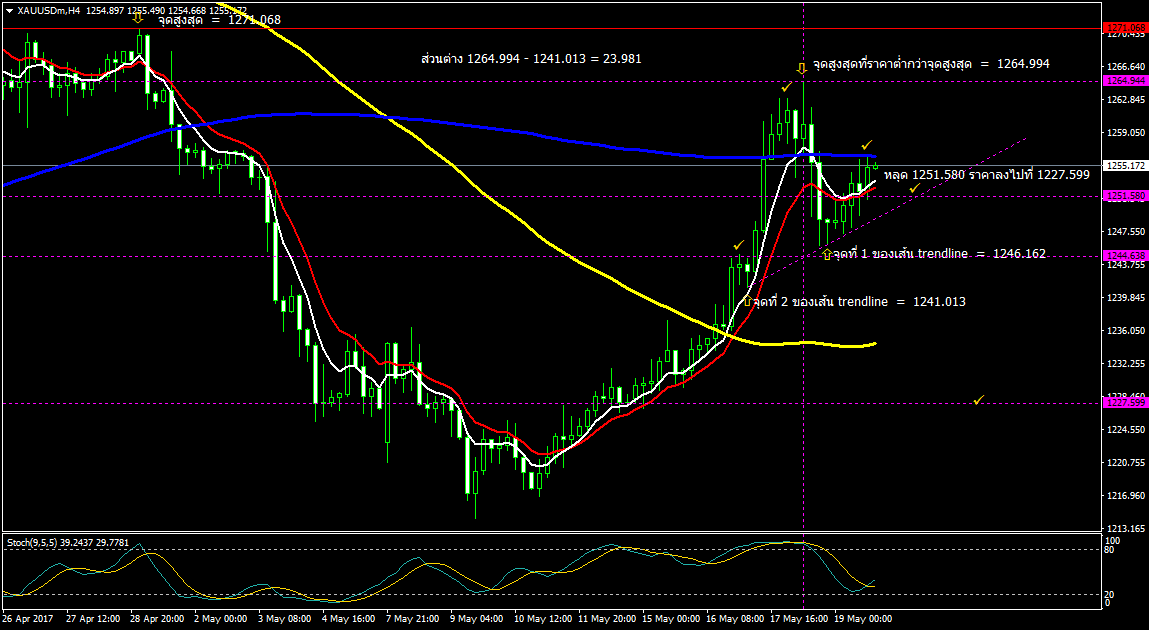Click the 20 level on the Stochastic scale
This screenshot has width=1149, height=630.
1111,594
